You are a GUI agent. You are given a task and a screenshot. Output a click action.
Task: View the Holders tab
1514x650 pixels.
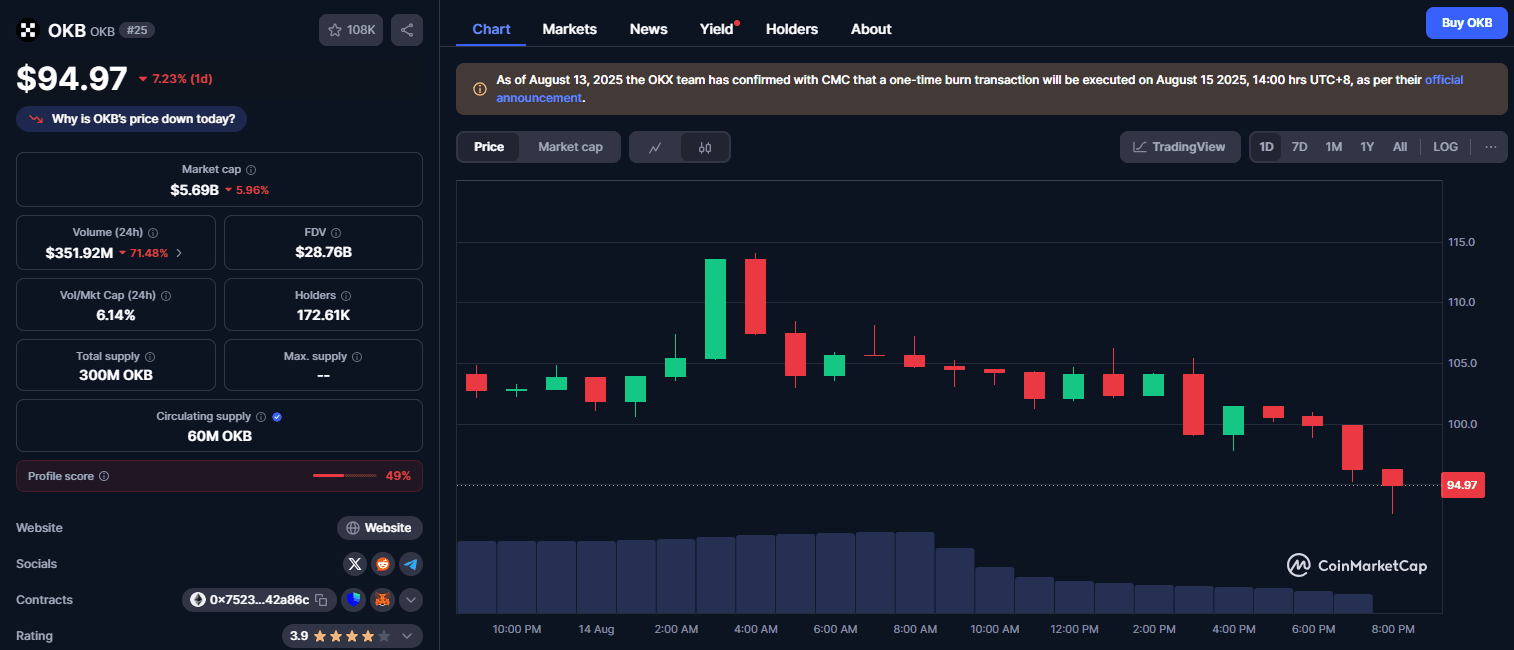pyautogui.click(x=792, y=29)
